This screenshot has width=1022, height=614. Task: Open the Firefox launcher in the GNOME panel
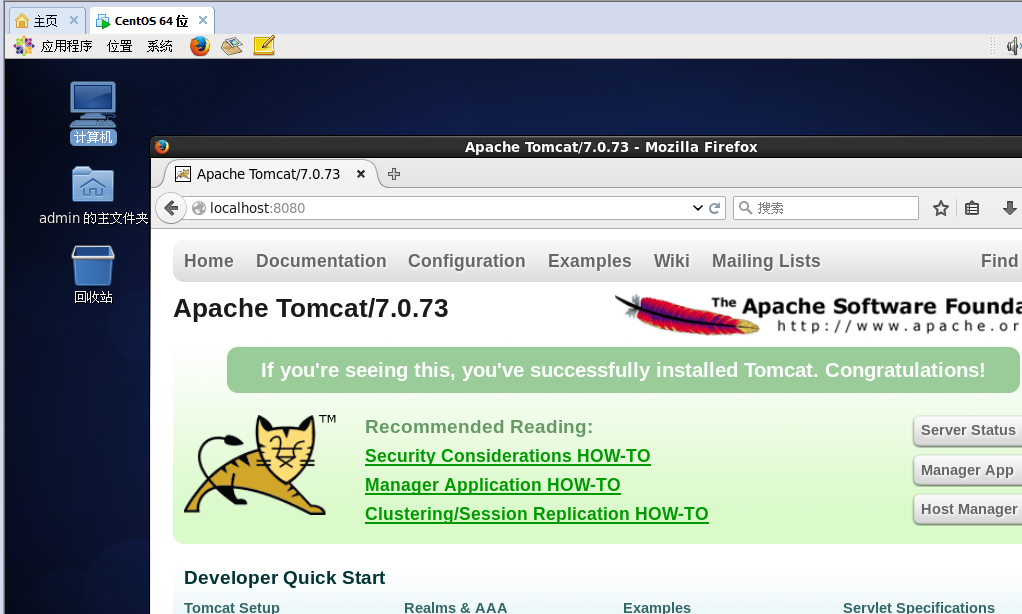point(200,46)
